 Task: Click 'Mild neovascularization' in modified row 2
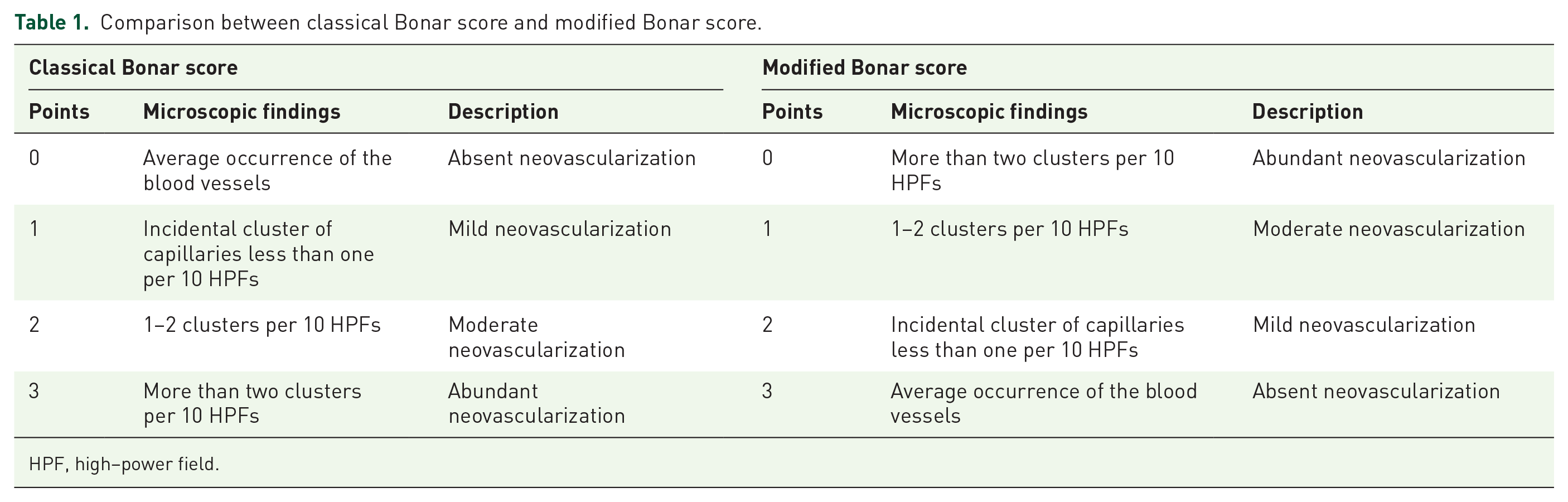coord(1363,325)
